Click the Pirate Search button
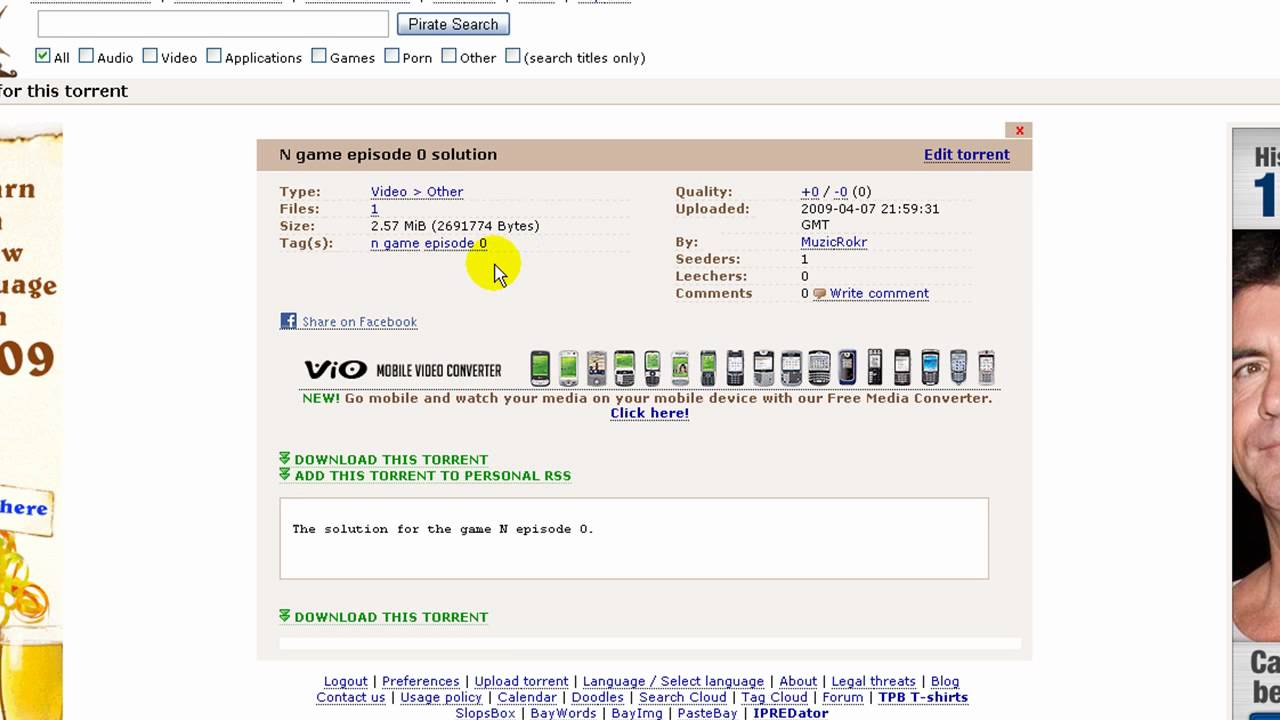 [453, 24]
